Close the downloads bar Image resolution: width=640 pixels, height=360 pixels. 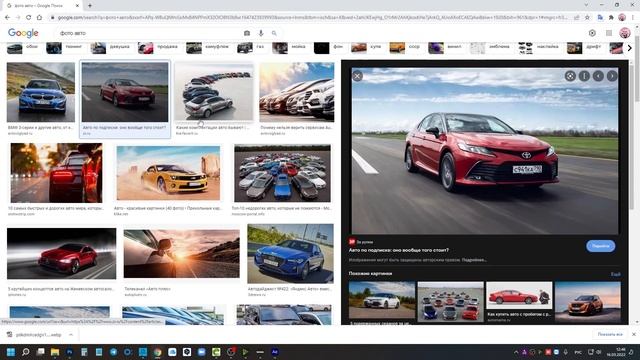click(634, 334)
